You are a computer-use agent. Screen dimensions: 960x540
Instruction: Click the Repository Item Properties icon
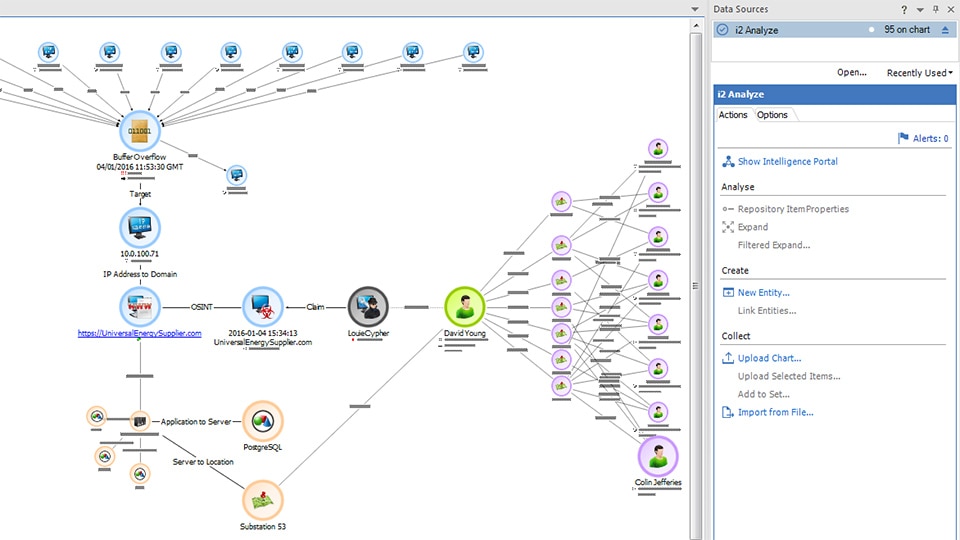pos(728,209)
